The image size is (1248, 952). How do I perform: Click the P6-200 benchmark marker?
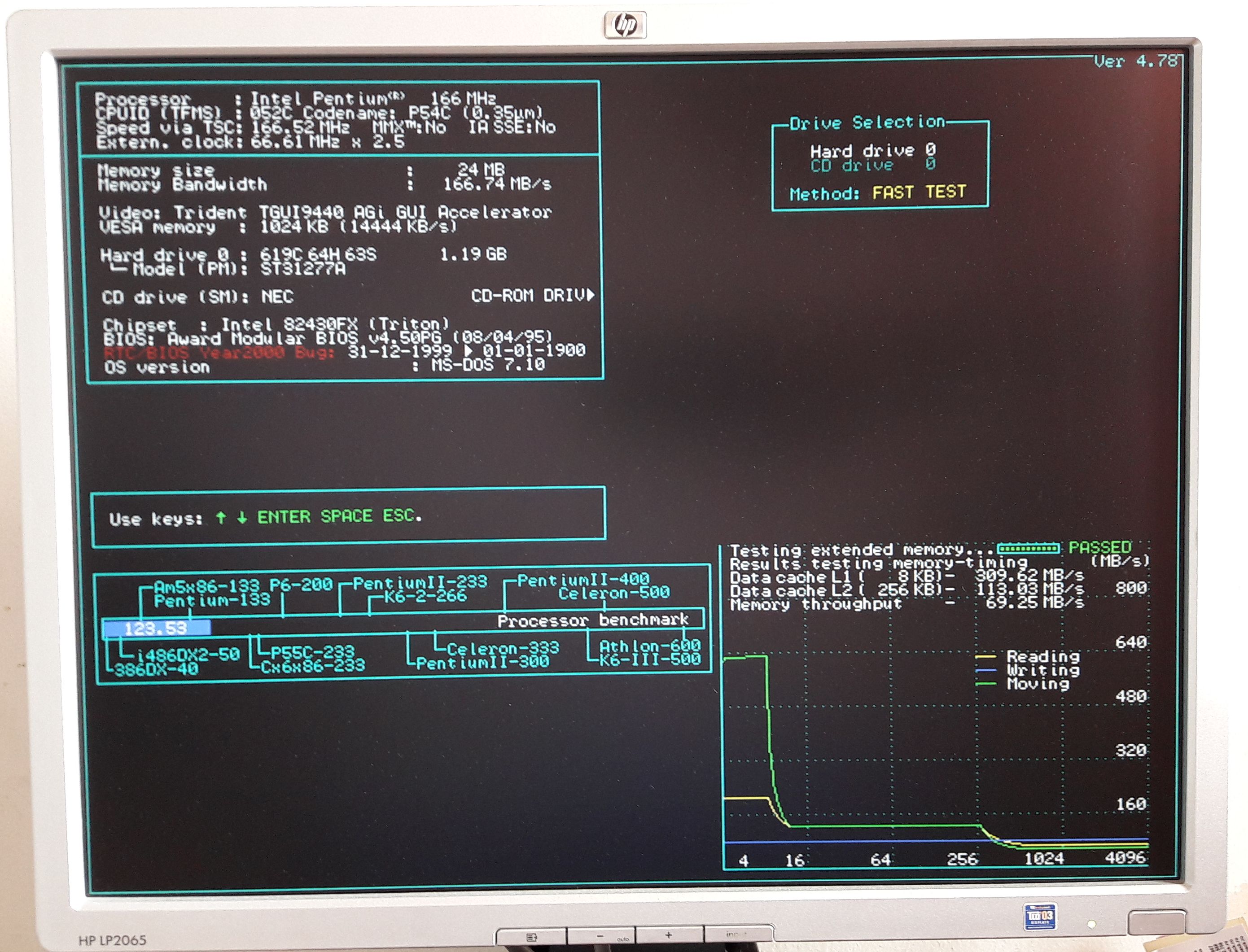(x=301, y=584)
